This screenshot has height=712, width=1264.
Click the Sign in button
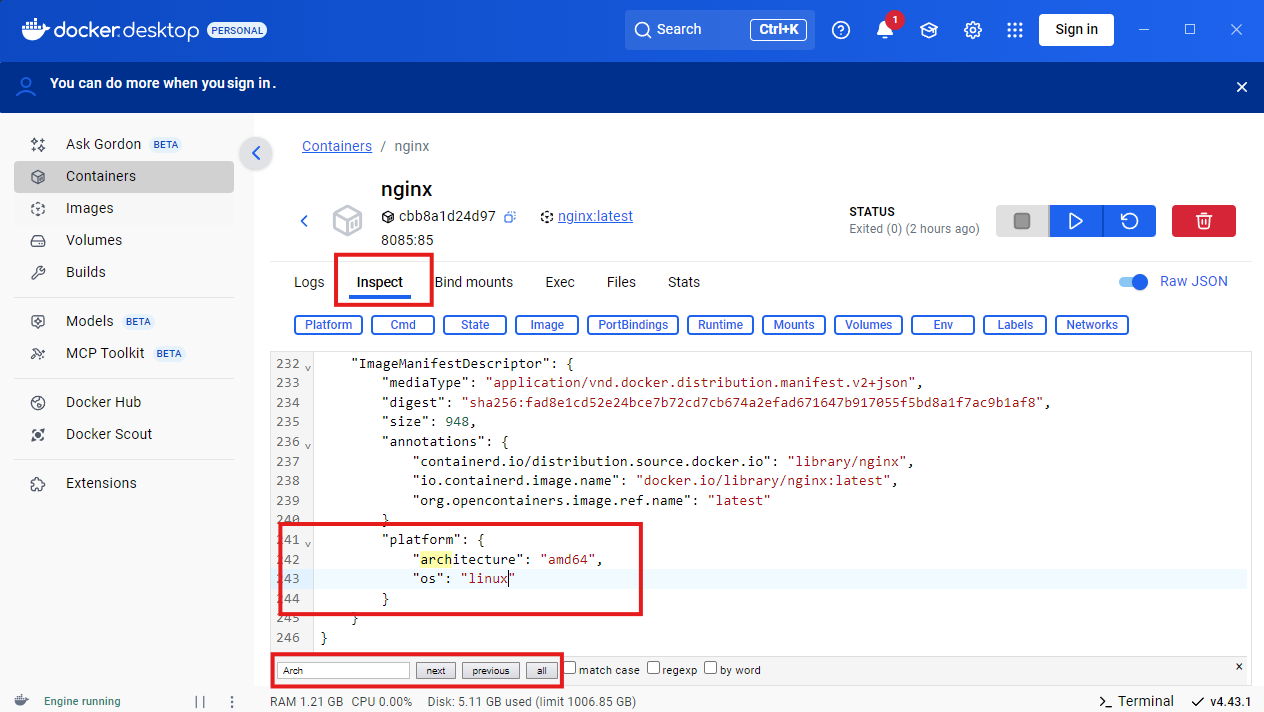click(x=1076, y=29)
